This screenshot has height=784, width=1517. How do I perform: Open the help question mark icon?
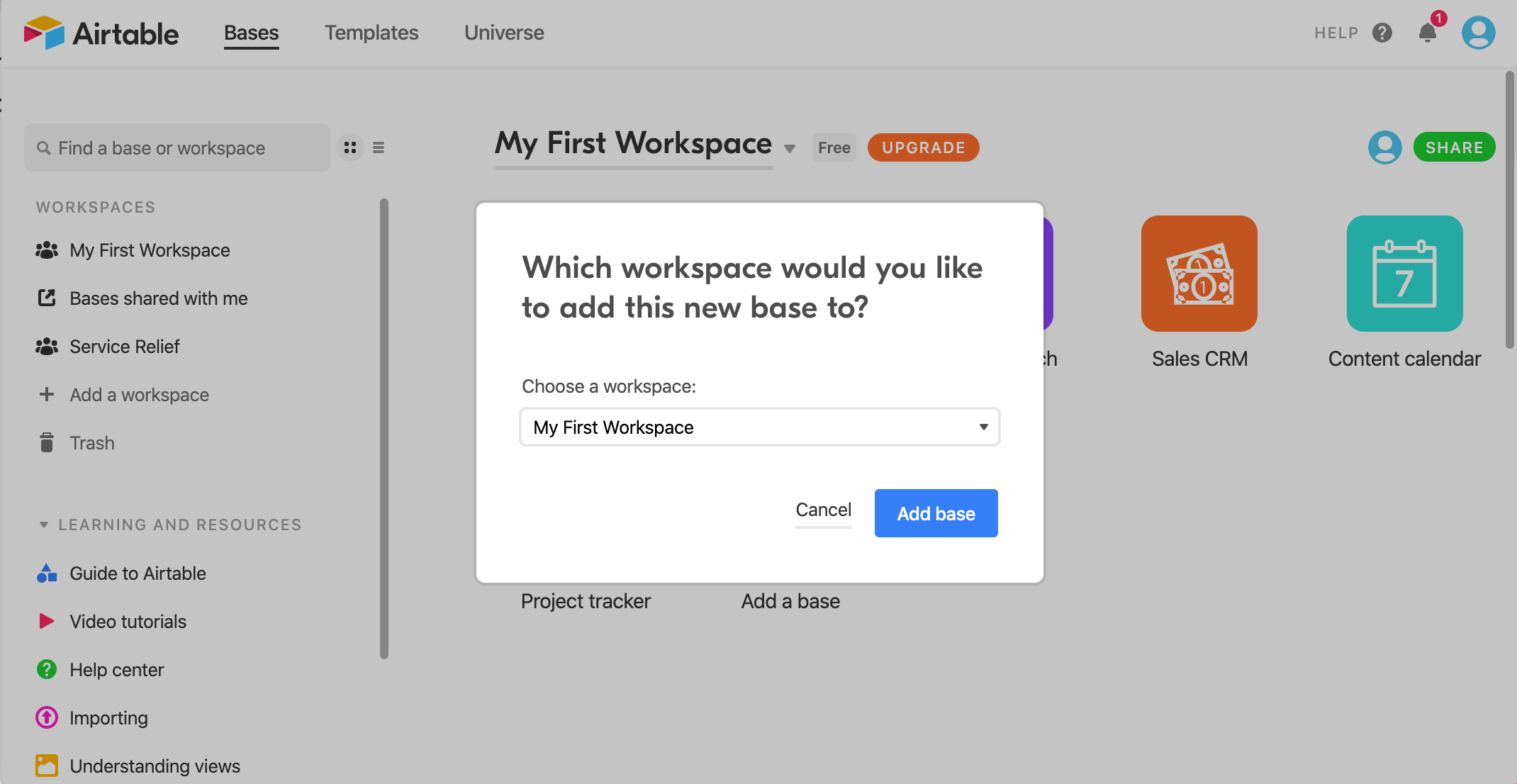1382,33
